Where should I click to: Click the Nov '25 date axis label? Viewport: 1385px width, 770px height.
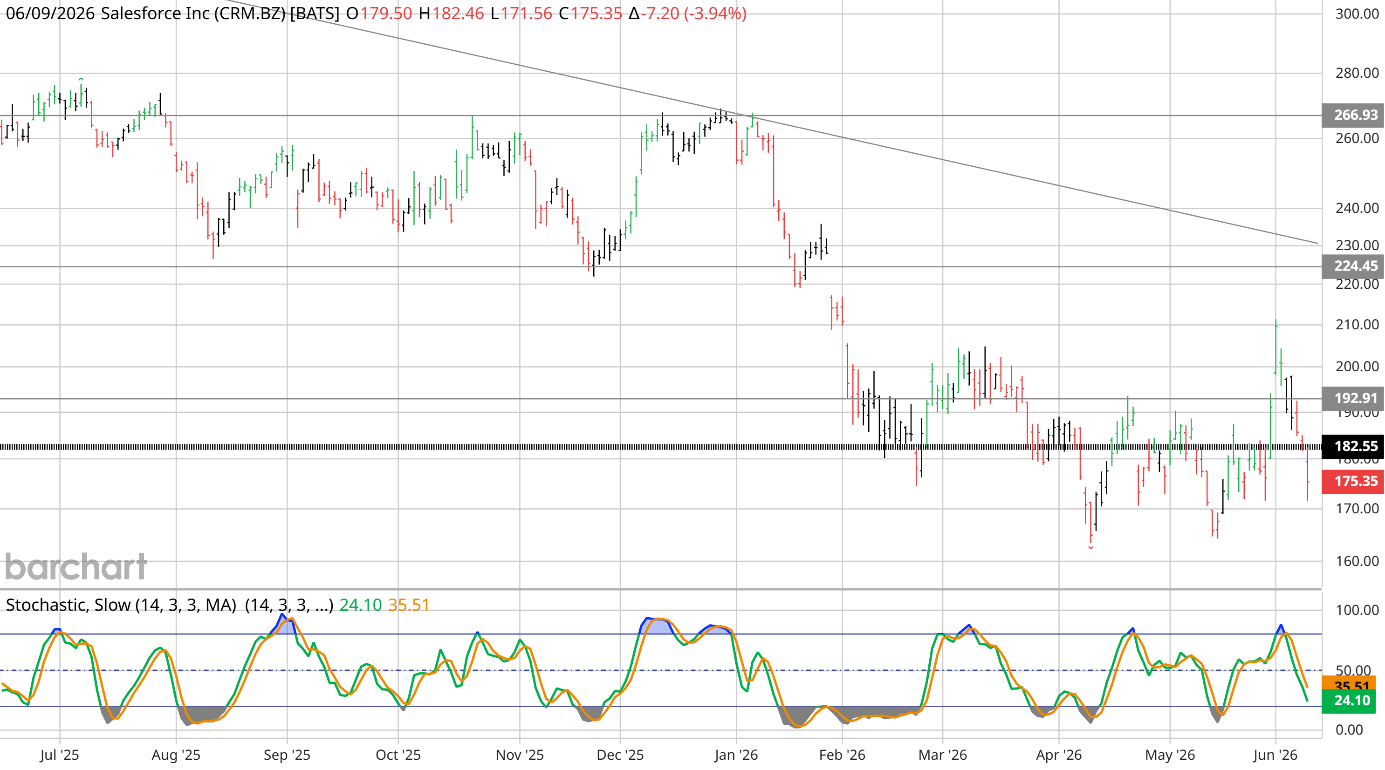[x=519, y=754]
